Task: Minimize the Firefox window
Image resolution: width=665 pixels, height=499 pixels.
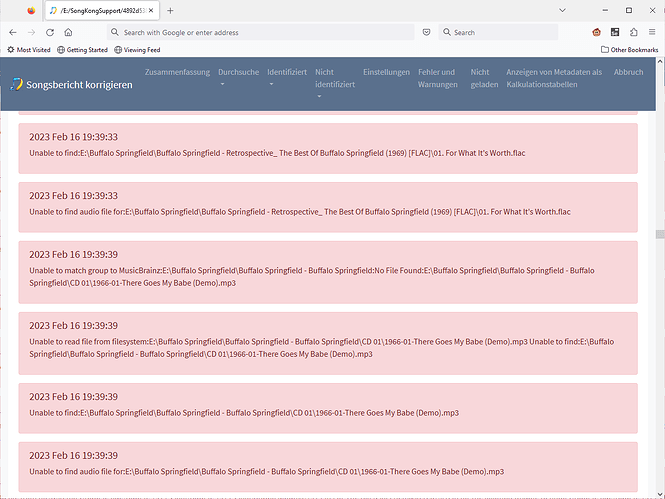Action: (605, 10)
